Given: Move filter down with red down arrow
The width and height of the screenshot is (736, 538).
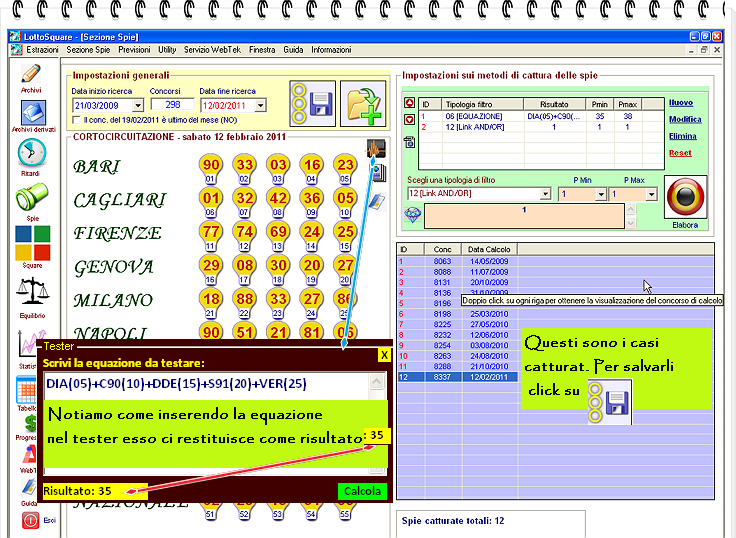Looking at the screenshot, I should 409,120.
